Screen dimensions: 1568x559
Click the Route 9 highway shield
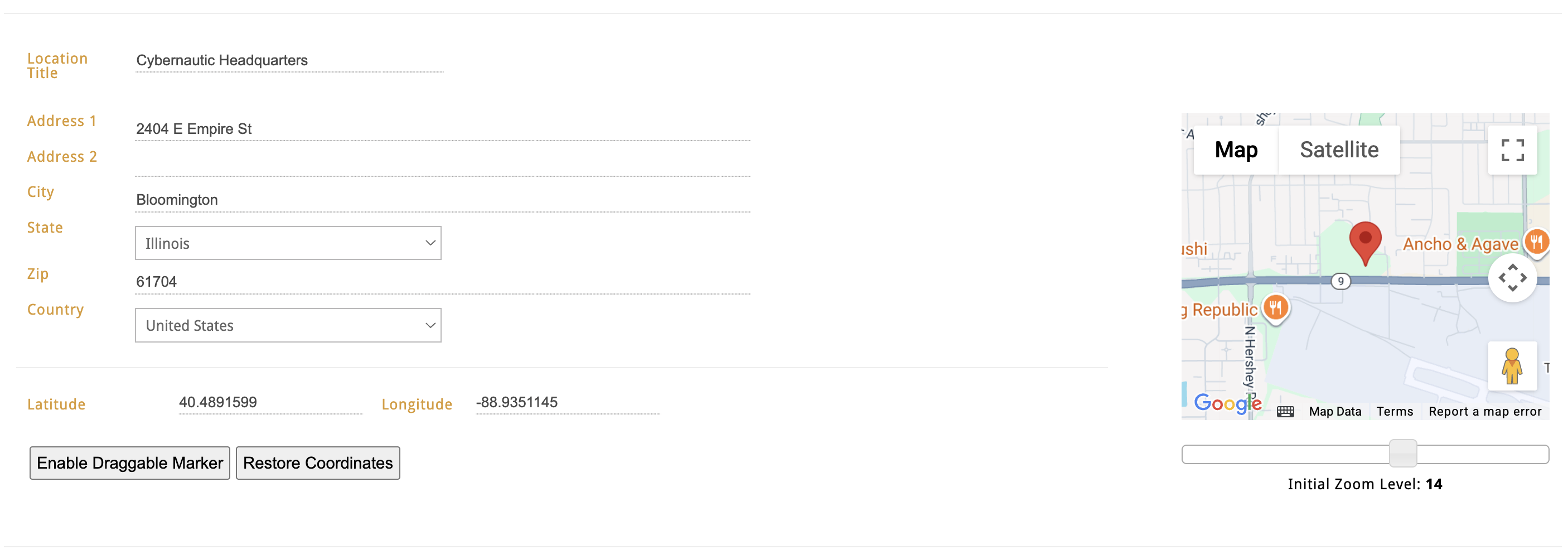coord(1340,281)
